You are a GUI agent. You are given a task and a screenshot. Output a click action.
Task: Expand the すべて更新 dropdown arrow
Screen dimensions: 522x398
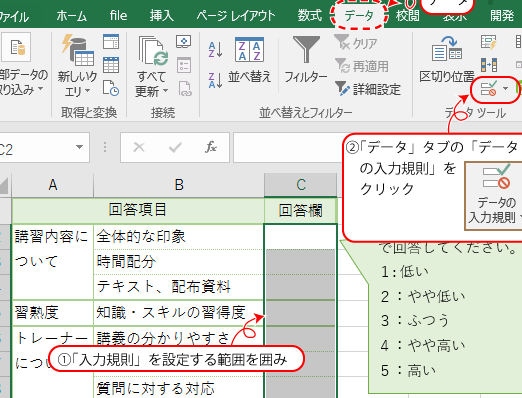[x=165, y=91]
